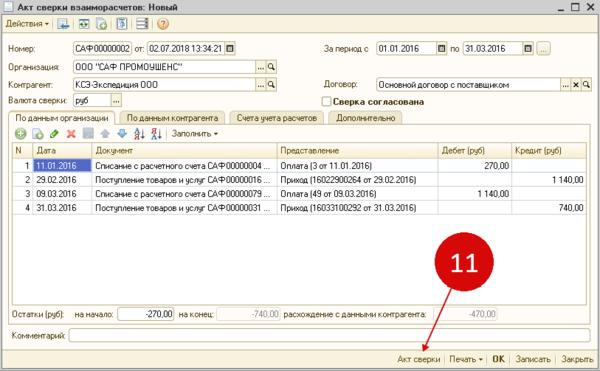
Task: Click the Записать button
Action: point(533,359)
